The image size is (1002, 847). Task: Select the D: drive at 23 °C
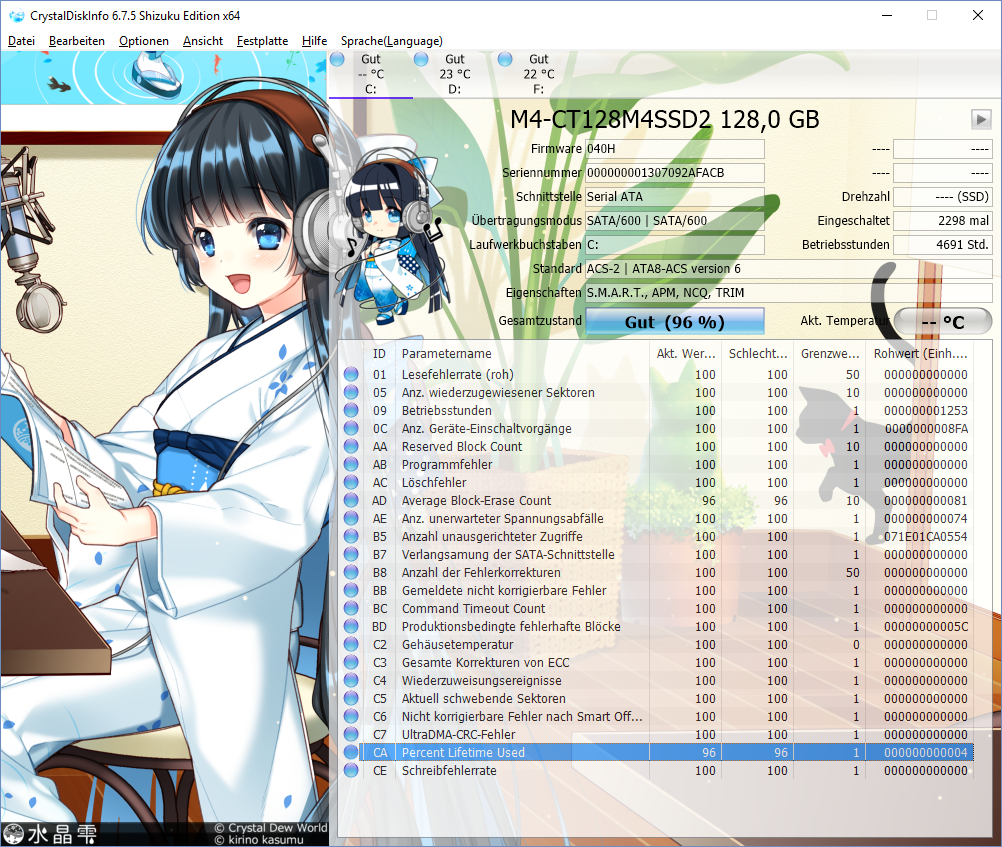click(x=454, y=74)
